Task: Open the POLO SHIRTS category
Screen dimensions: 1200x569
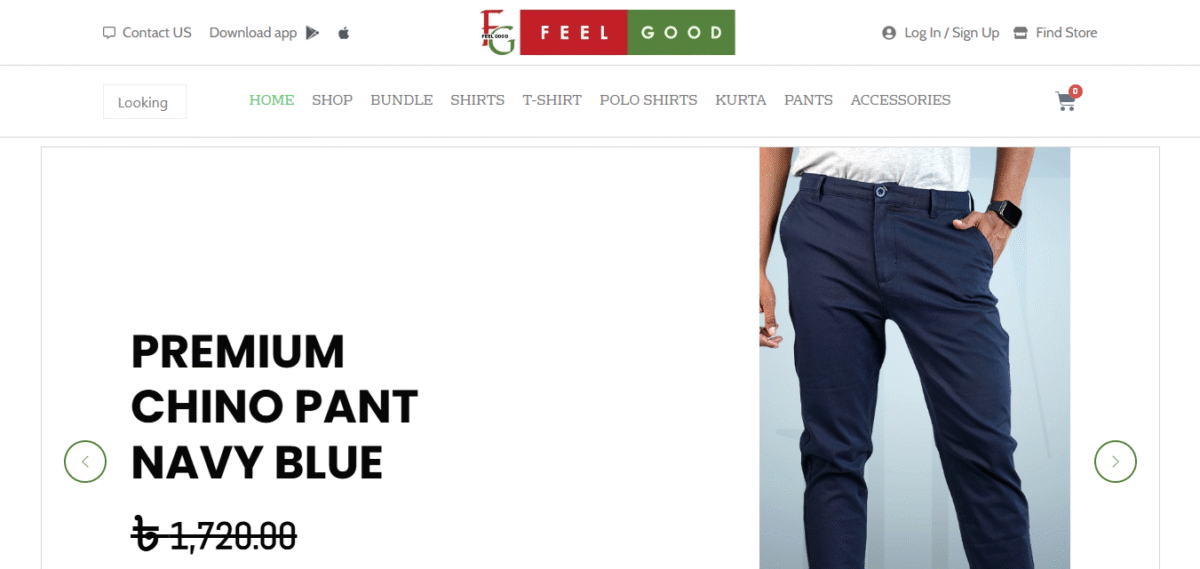Action: pyautogui.click(x=648, y=100)
